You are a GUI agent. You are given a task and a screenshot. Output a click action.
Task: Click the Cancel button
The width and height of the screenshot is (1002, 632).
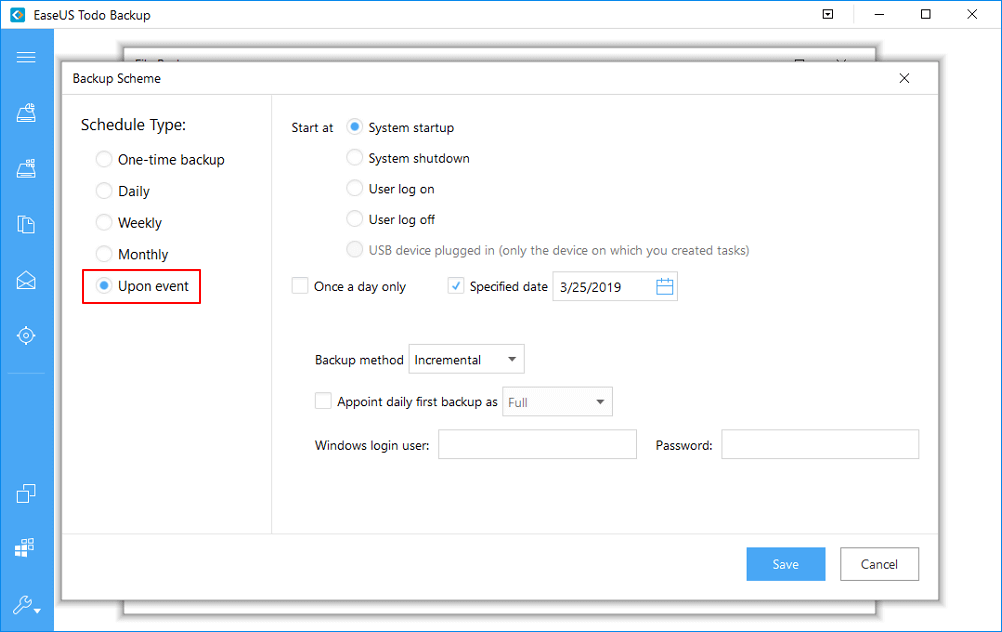point(879,564)
